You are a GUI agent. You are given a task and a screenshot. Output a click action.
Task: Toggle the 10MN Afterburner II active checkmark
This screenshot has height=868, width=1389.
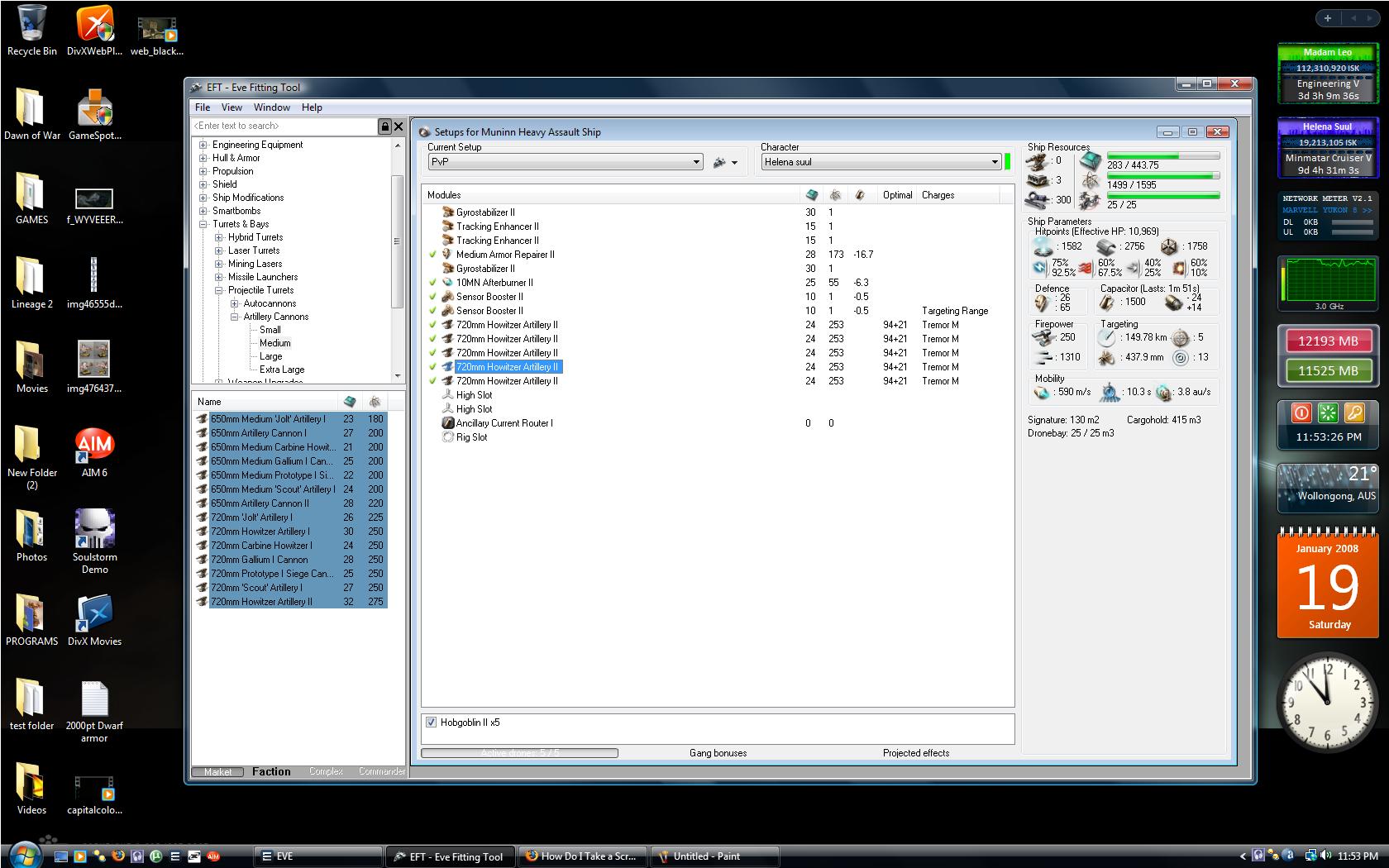click(432, 283)
